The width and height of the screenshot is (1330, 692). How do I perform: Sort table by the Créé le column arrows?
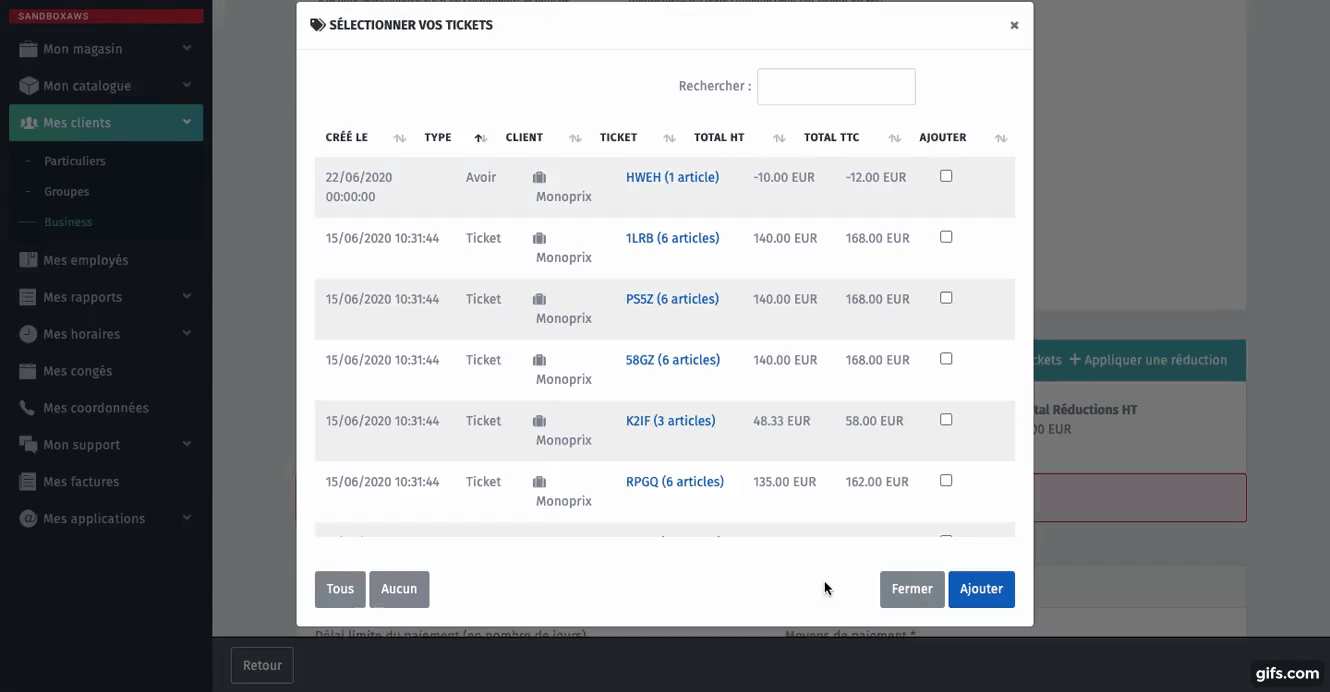(400, 138)
